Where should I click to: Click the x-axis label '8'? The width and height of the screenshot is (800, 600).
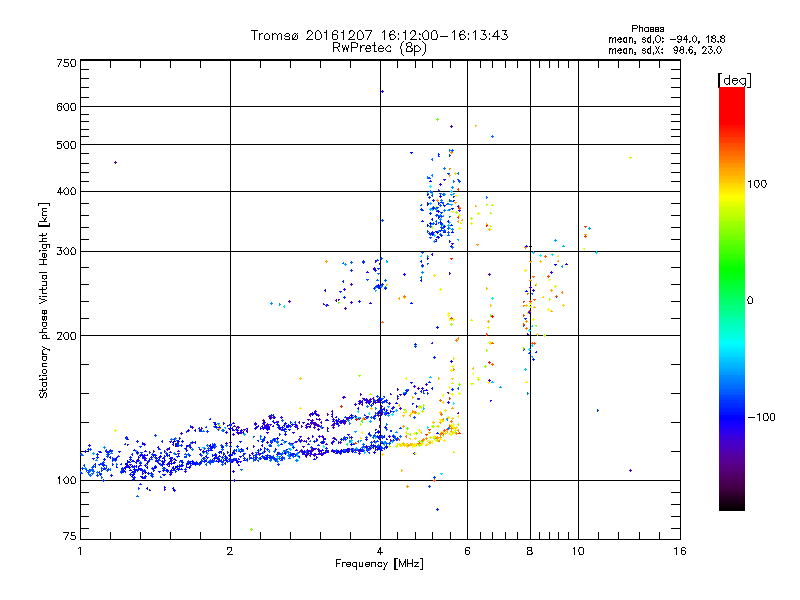click(530, 551)
